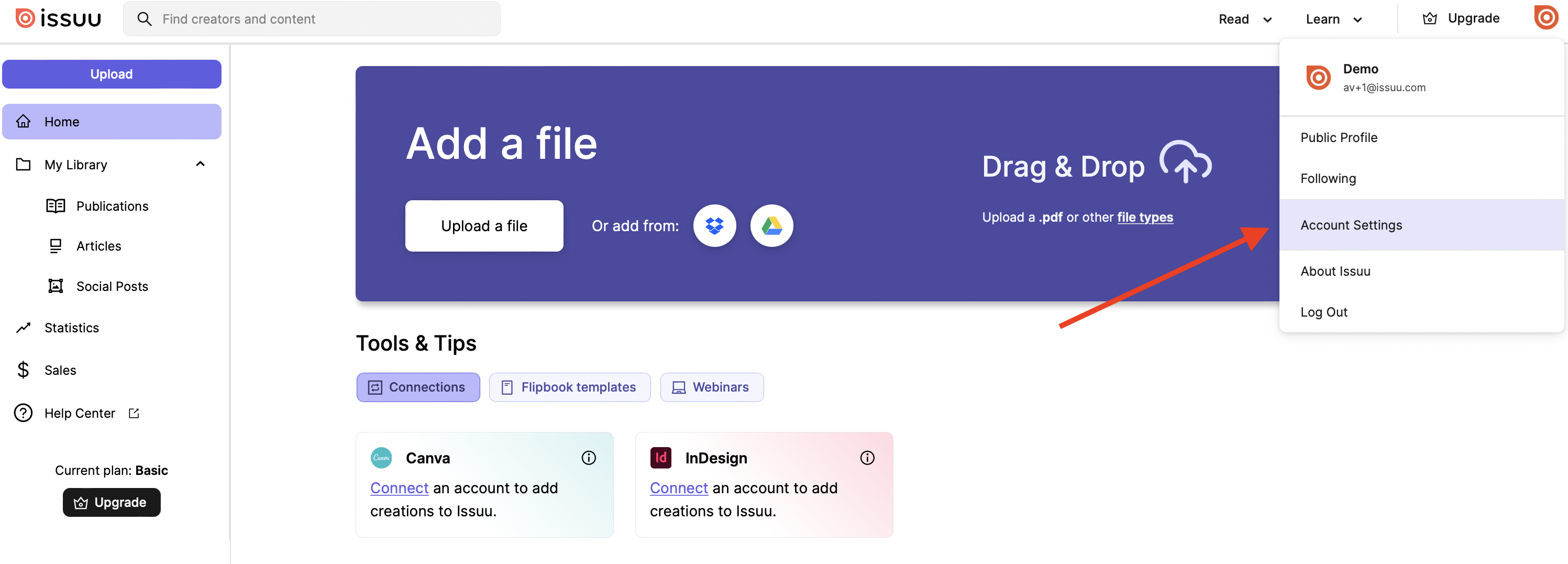Click Connect link in InDesign card
The width and height of the screenshot is (1568, 564).
click(x=679, y=489)
